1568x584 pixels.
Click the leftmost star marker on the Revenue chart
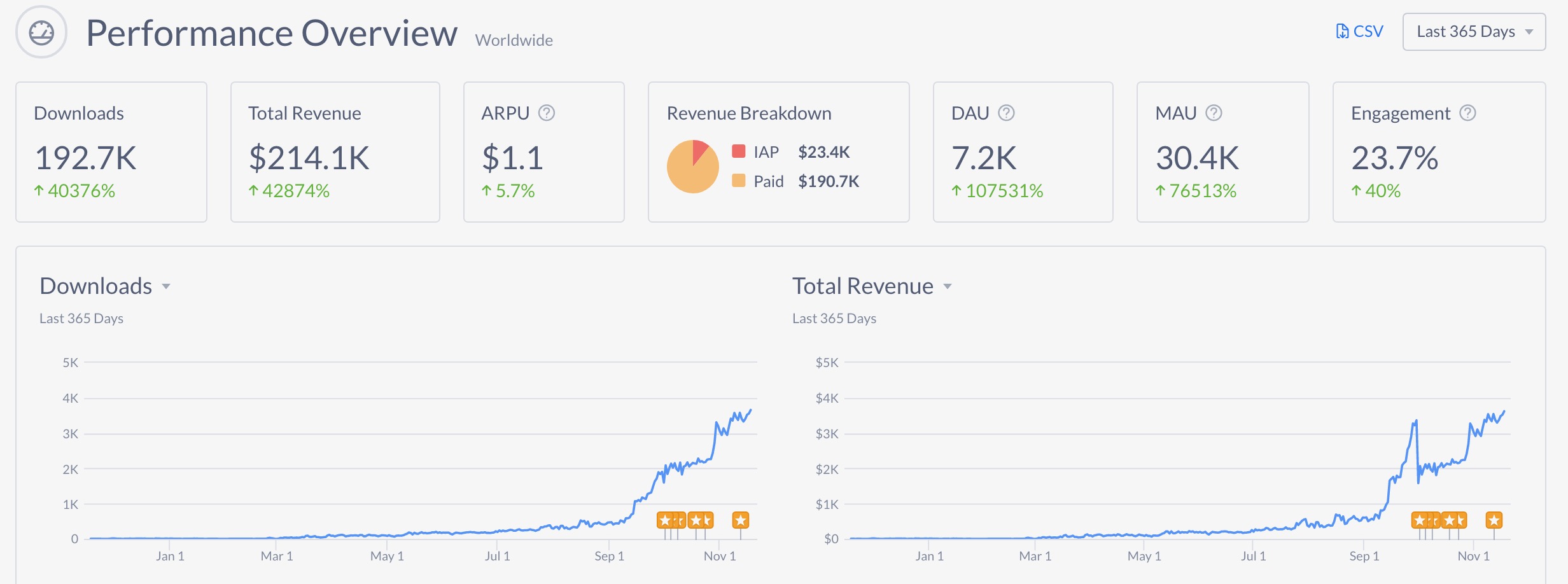[x=1418, y=520]
